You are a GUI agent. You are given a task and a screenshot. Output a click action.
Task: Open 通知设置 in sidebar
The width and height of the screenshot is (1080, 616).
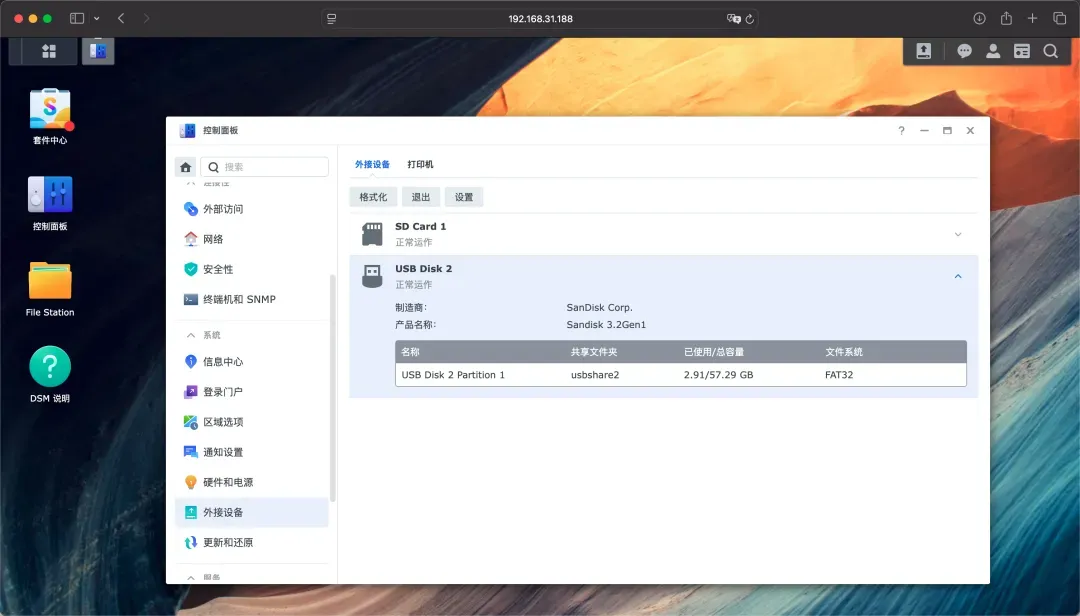pos(251,452)
